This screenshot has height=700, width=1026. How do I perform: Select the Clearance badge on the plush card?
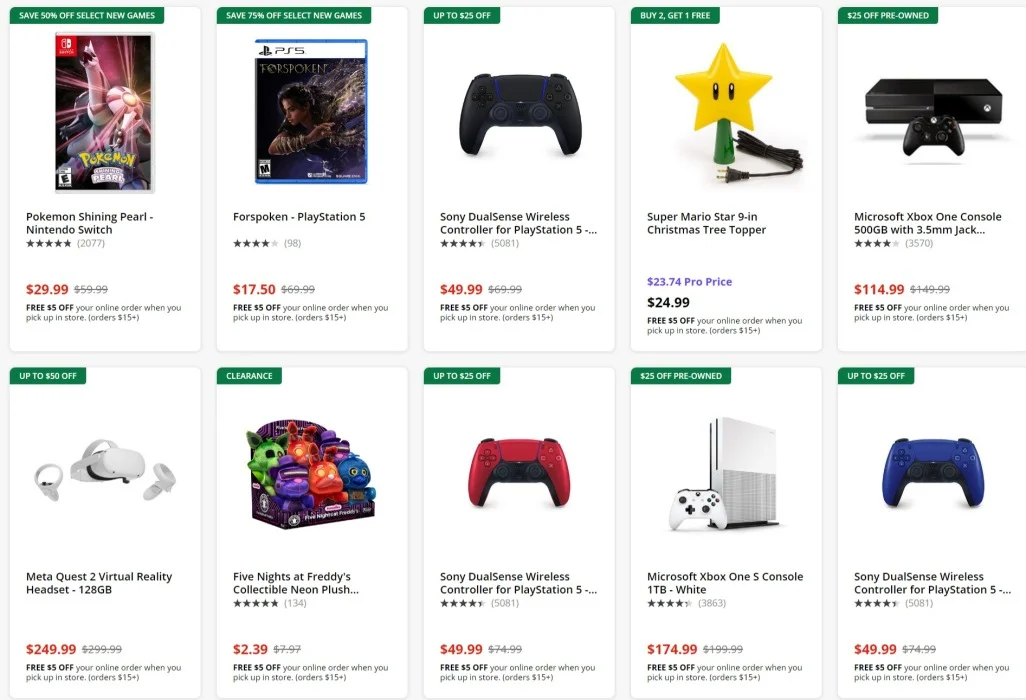tap(249, 376)
